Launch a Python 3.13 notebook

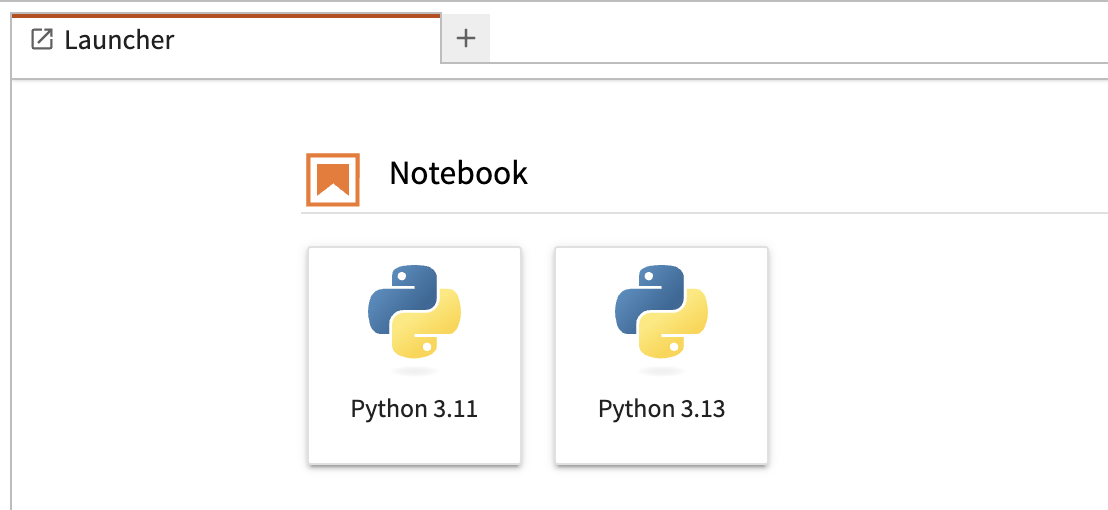point(661,355)
